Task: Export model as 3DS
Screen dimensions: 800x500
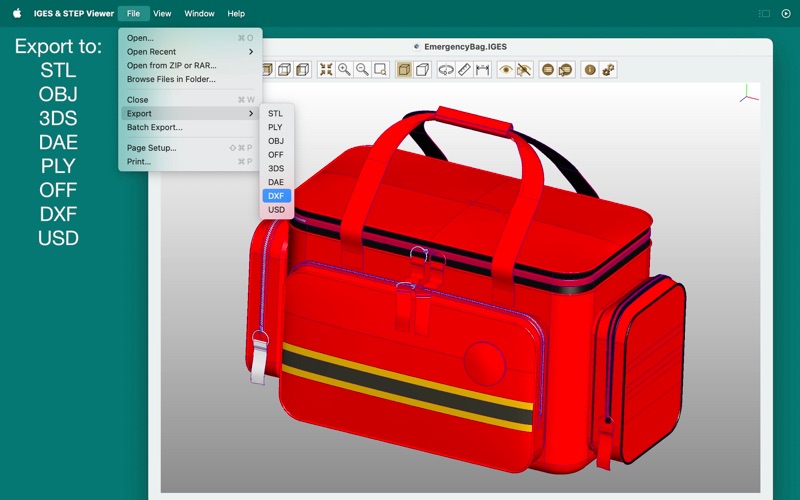Action: click(x=277, y=168)
